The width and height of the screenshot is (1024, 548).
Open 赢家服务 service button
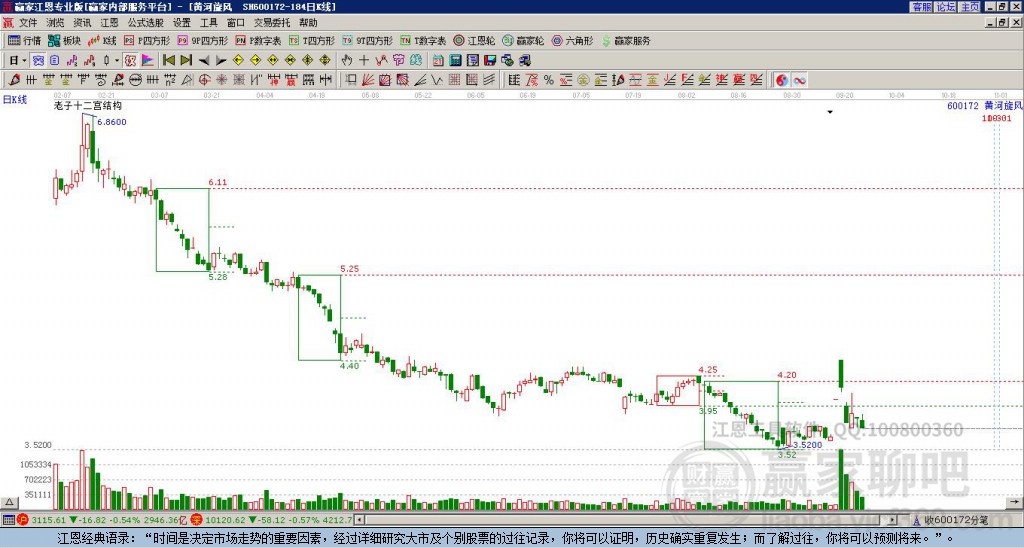626,40
